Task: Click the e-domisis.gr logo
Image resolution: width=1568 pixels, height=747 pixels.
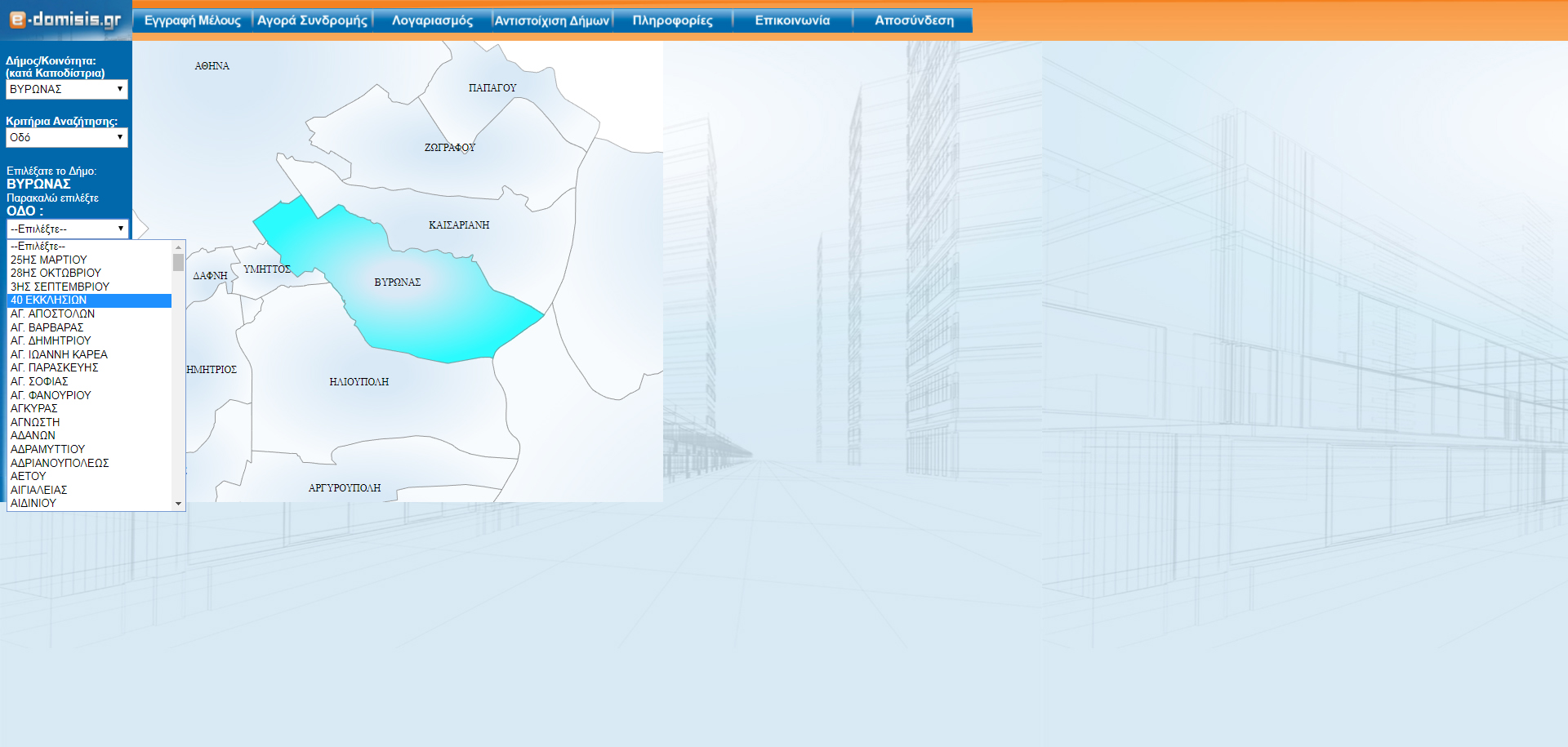Action: (65, 20)
